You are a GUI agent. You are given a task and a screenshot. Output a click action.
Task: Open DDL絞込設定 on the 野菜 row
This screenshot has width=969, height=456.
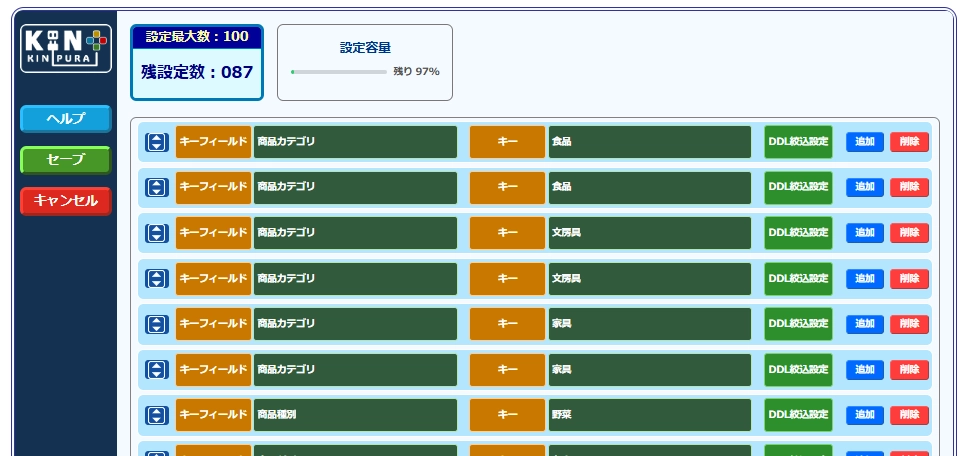(798, 415)
